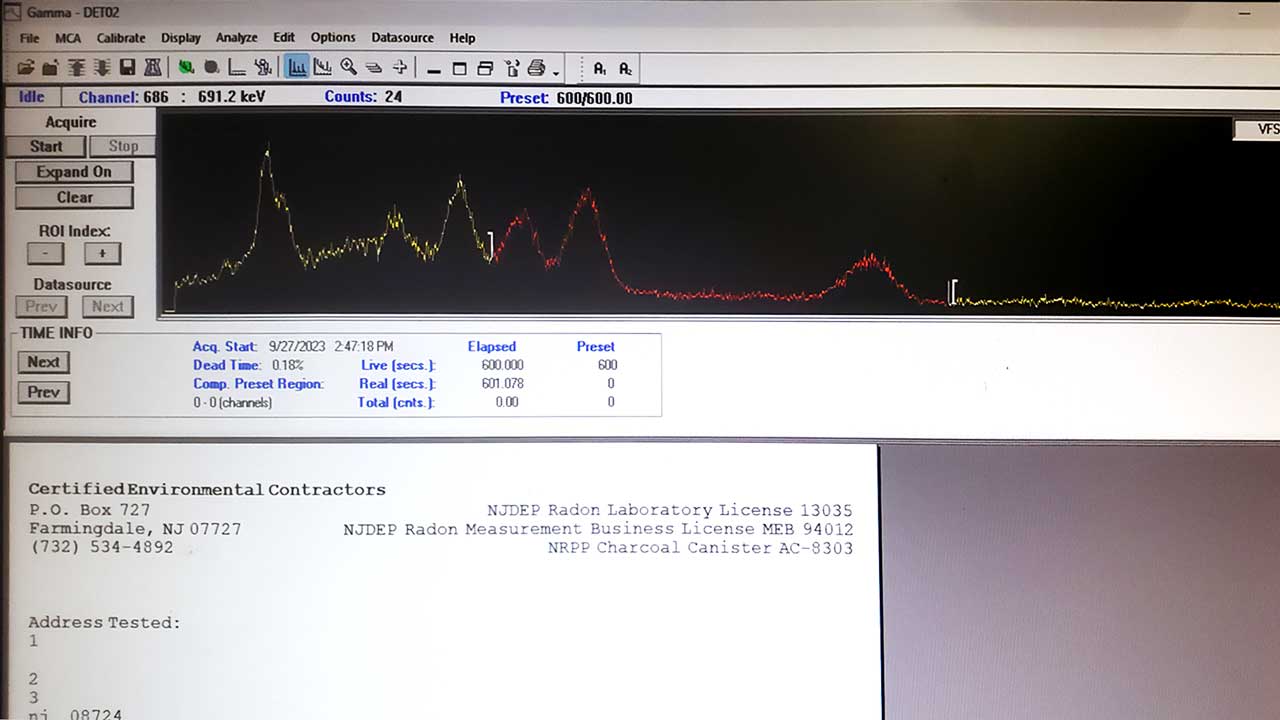This screenshot has height=720, width=1280.
Task: Toggle the log scale chart icon
Action: tap(322, 68)
